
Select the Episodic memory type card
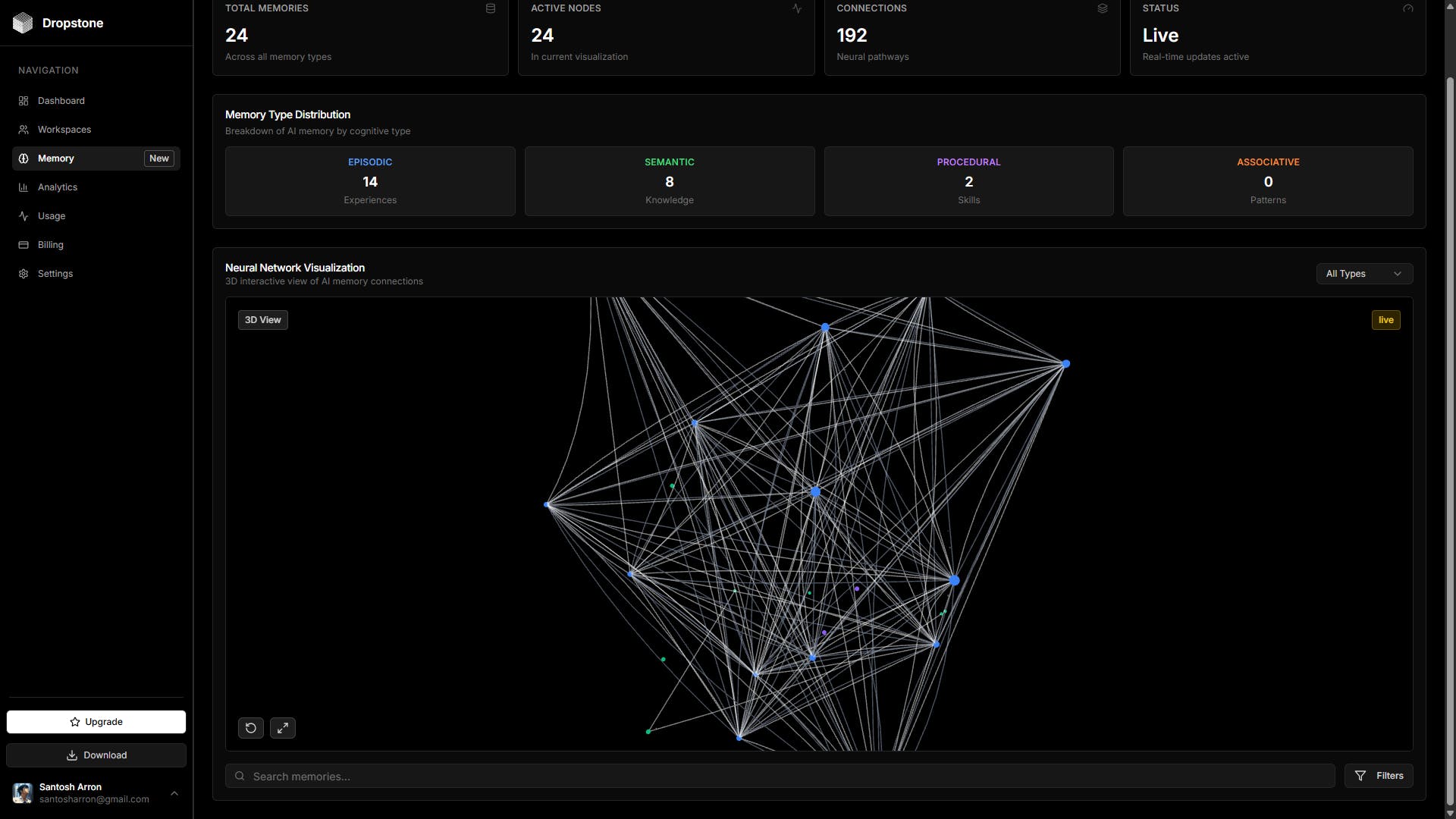(x=370, y=181)
